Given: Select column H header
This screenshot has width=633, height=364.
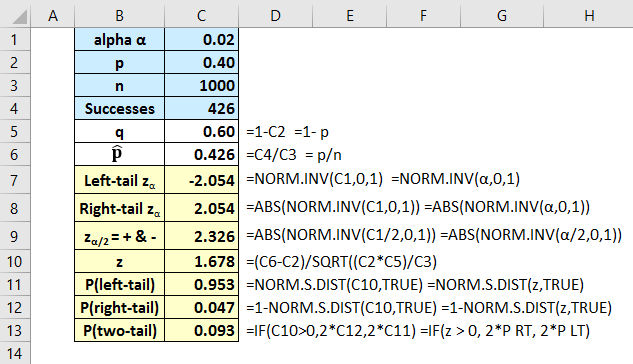Looking at the screenshot, I should 589,15.
